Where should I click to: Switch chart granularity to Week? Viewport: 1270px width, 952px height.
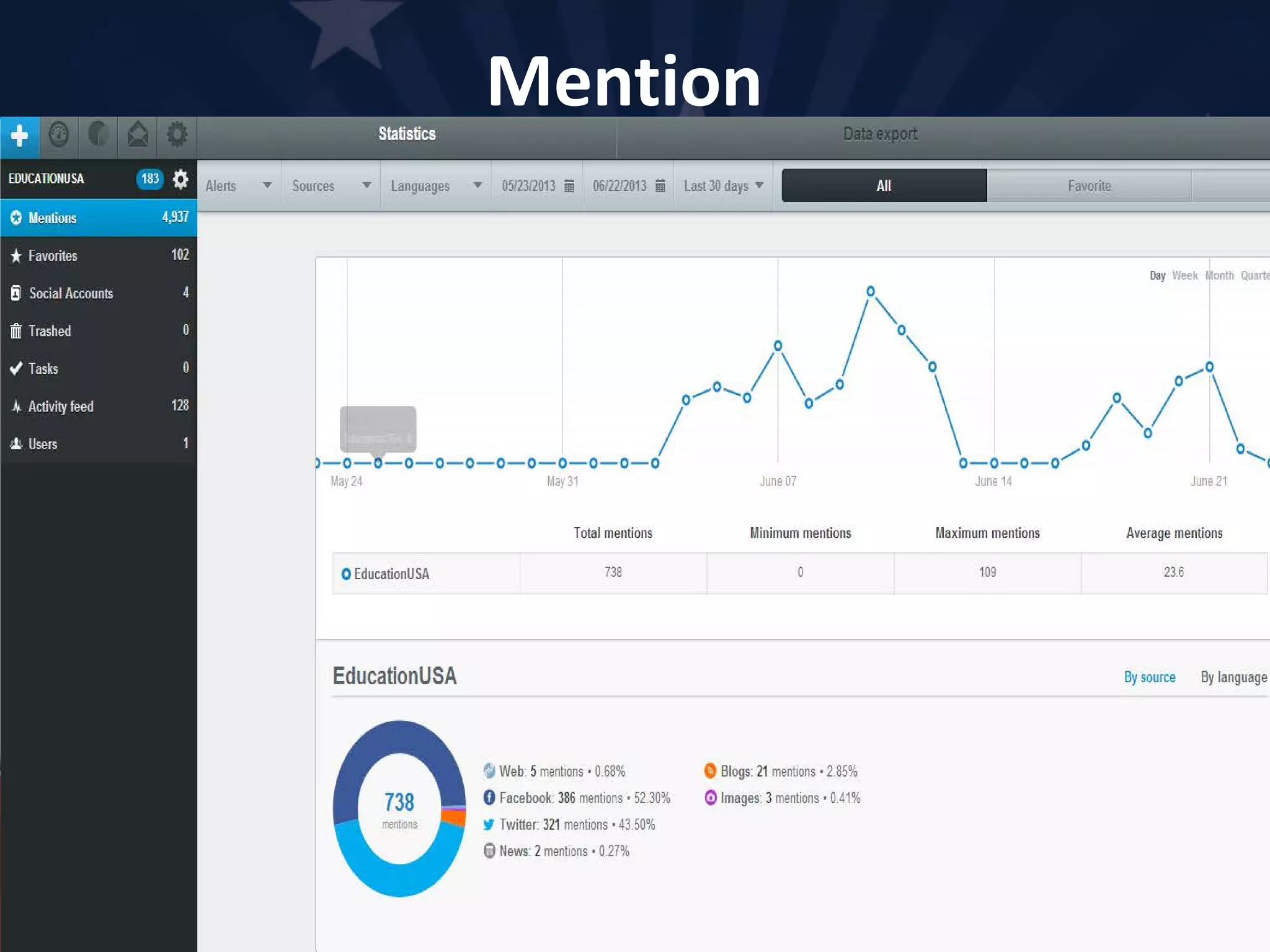pos(1184,276)
